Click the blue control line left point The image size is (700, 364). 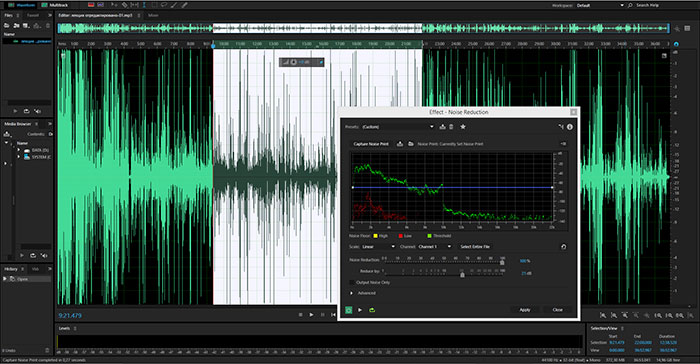click(353, 188)
